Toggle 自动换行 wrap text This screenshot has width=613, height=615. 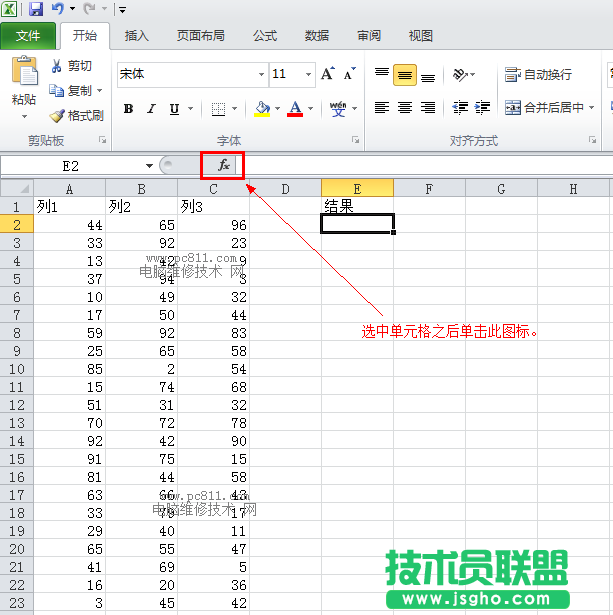click(538, 74)
